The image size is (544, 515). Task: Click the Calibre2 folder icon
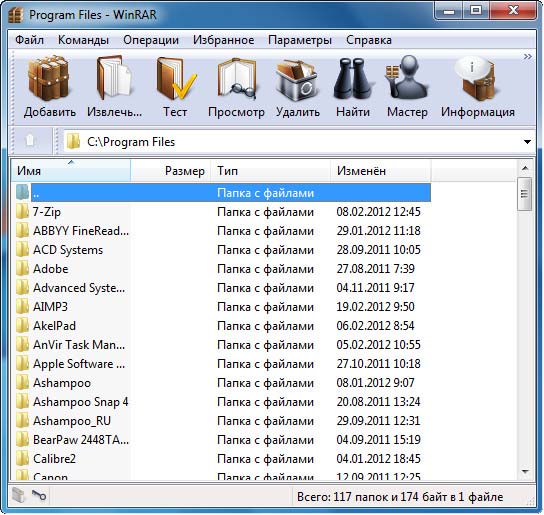23,458
